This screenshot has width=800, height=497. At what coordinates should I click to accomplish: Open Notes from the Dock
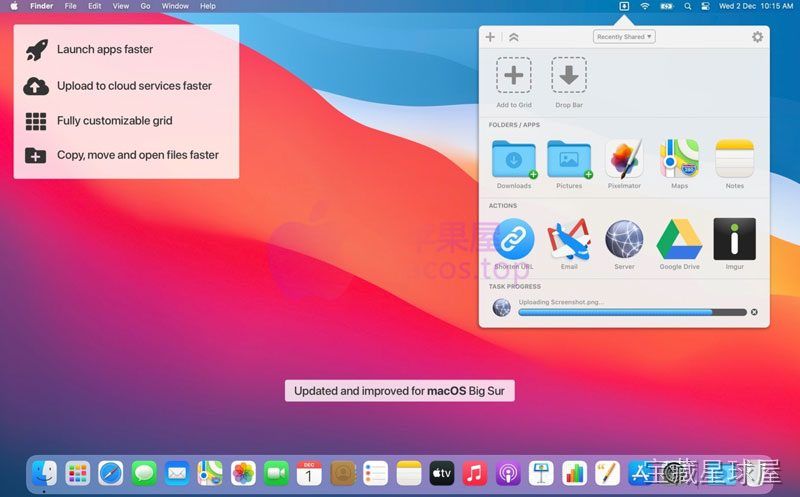(409, 473)
